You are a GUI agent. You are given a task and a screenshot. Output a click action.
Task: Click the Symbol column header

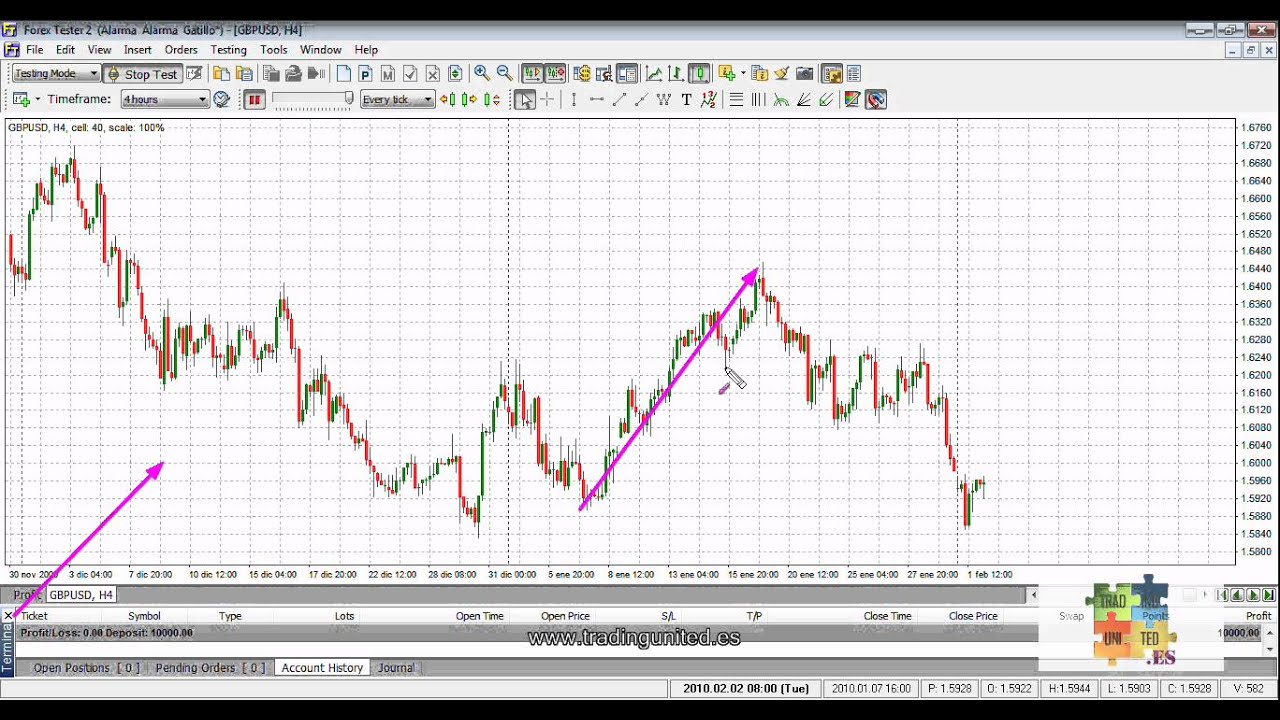(x=144, y=616)
